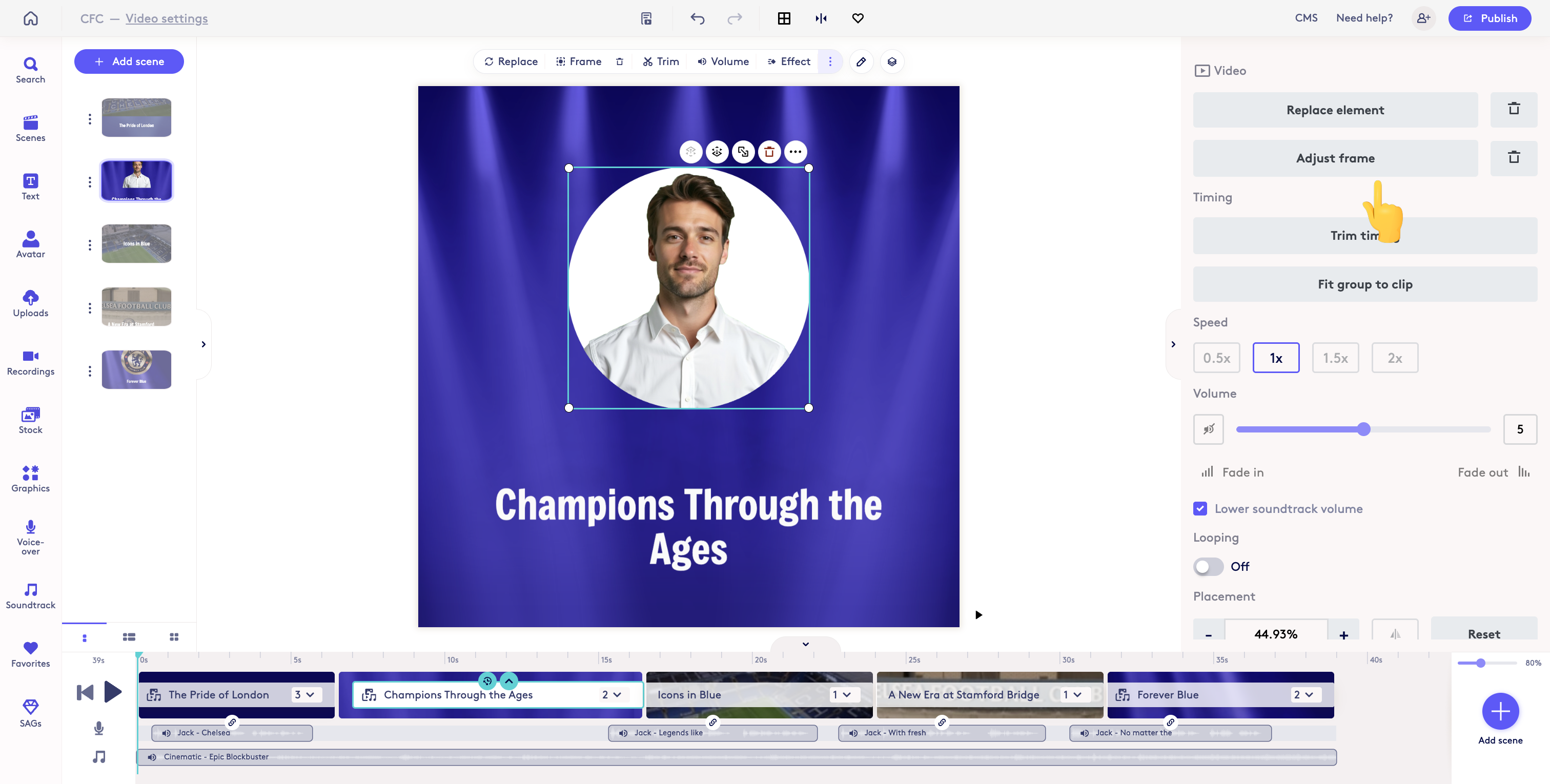The image size is (1550, 784).
Task: Open the Avatar panel in sidebar
Action: coord(30,244)
